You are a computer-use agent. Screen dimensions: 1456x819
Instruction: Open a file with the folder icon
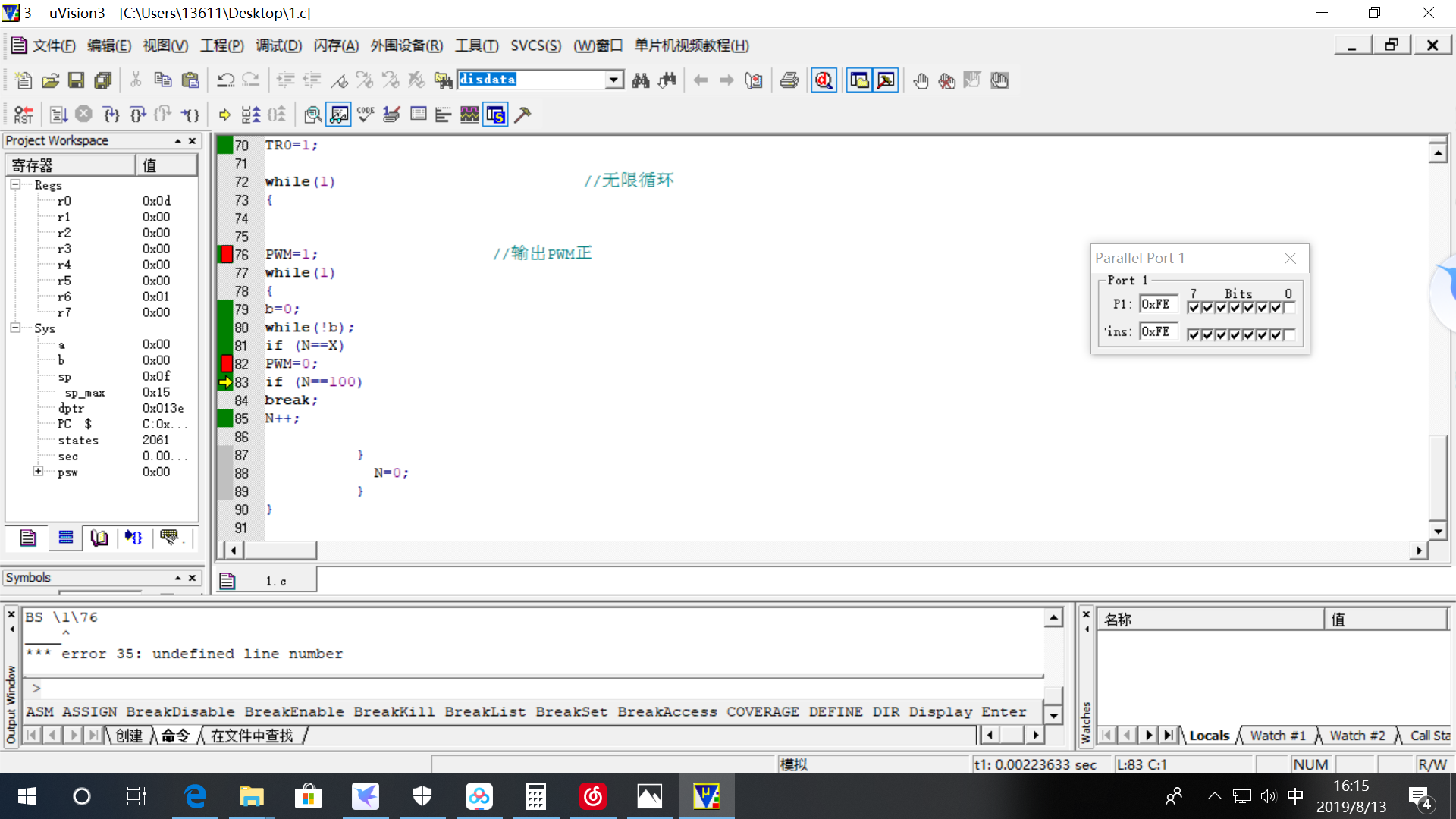coord(50,80)
